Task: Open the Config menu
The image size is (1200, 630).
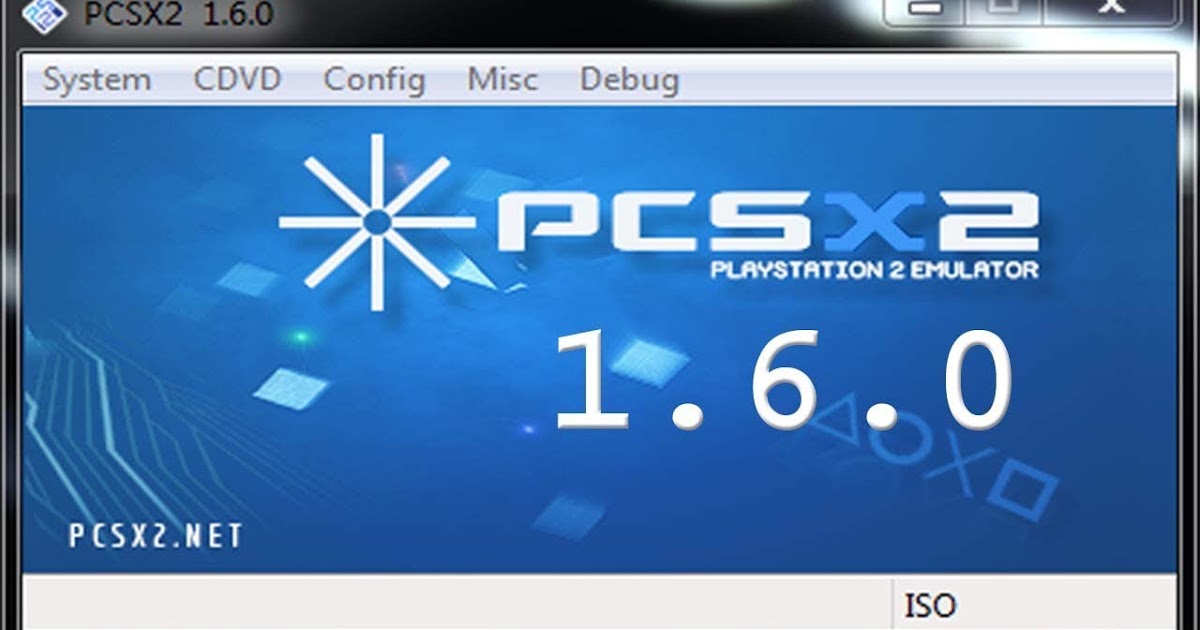Action: coord(375,80)
